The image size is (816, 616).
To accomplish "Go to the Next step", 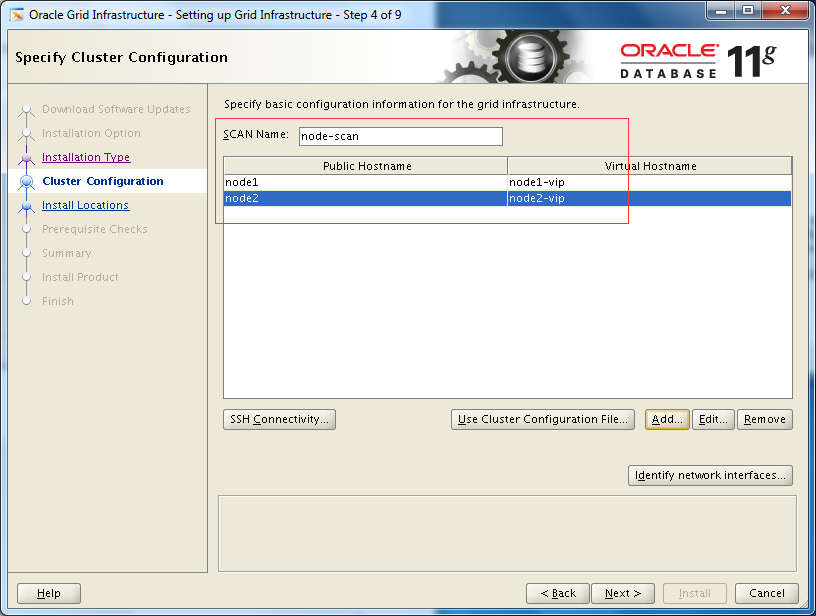I will pyautogui.click(x=623, y=593).
